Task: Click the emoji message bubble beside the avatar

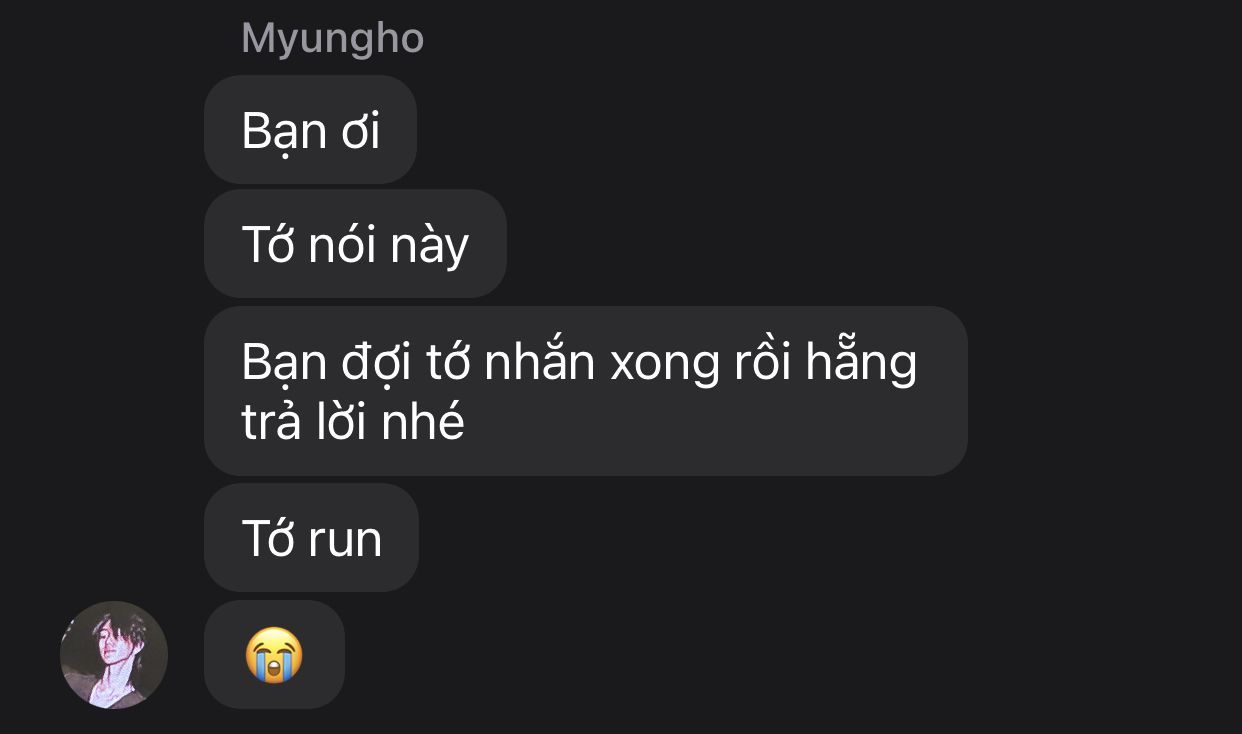Action: point(274,655)
